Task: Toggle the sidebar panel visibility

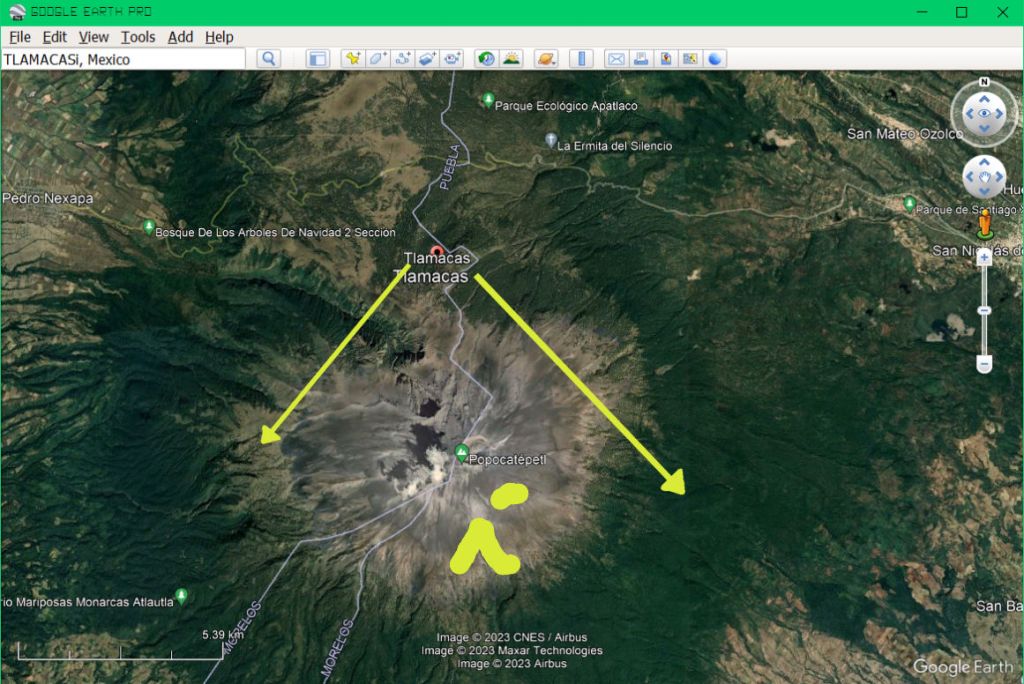Action: pos(317,59)
